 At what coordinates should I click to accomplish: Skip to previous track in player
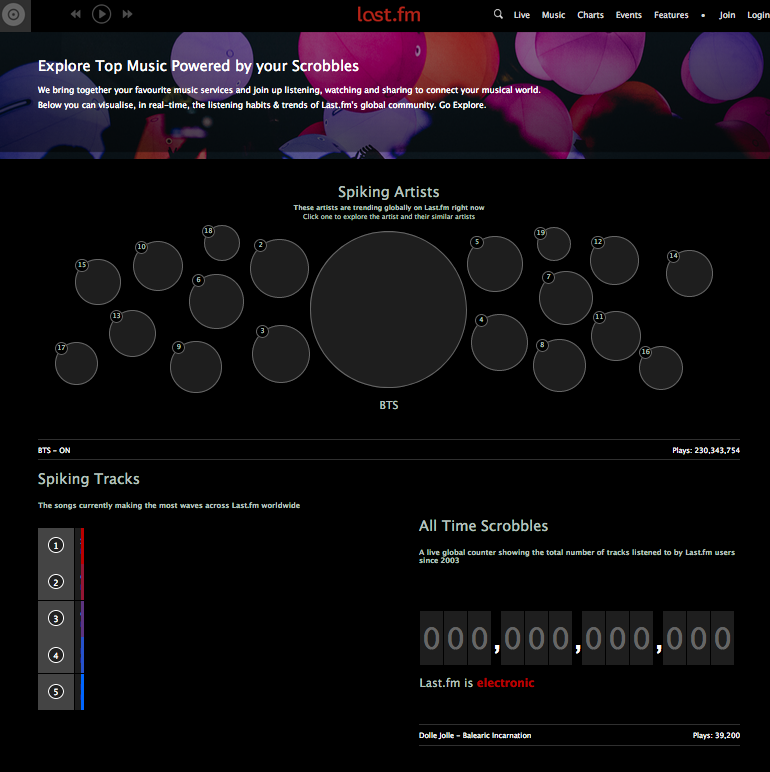tap(75, 14)
